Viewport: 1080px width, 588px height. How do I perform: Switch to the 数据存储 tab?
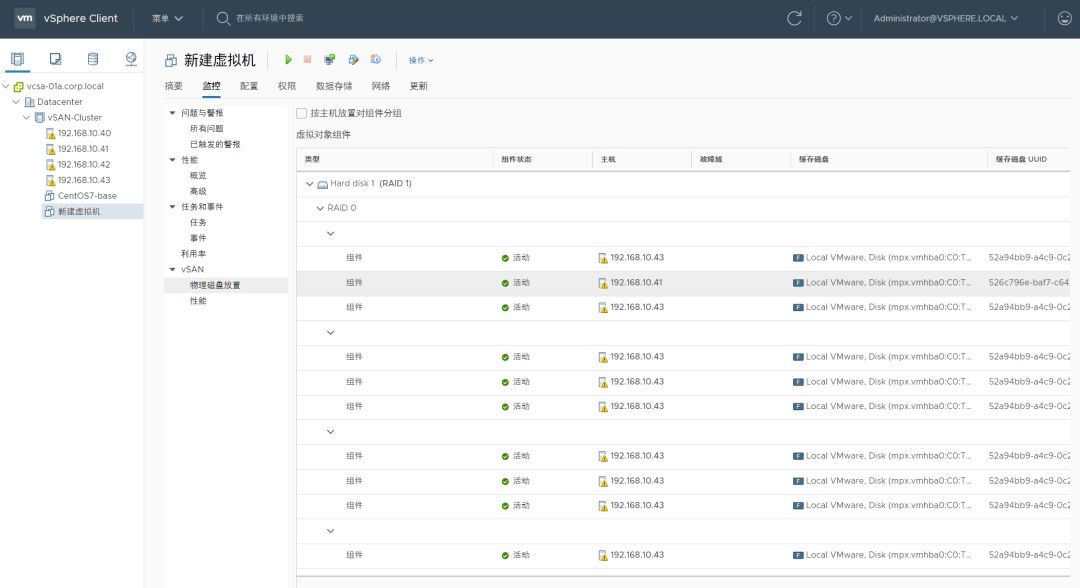point(334,86)
